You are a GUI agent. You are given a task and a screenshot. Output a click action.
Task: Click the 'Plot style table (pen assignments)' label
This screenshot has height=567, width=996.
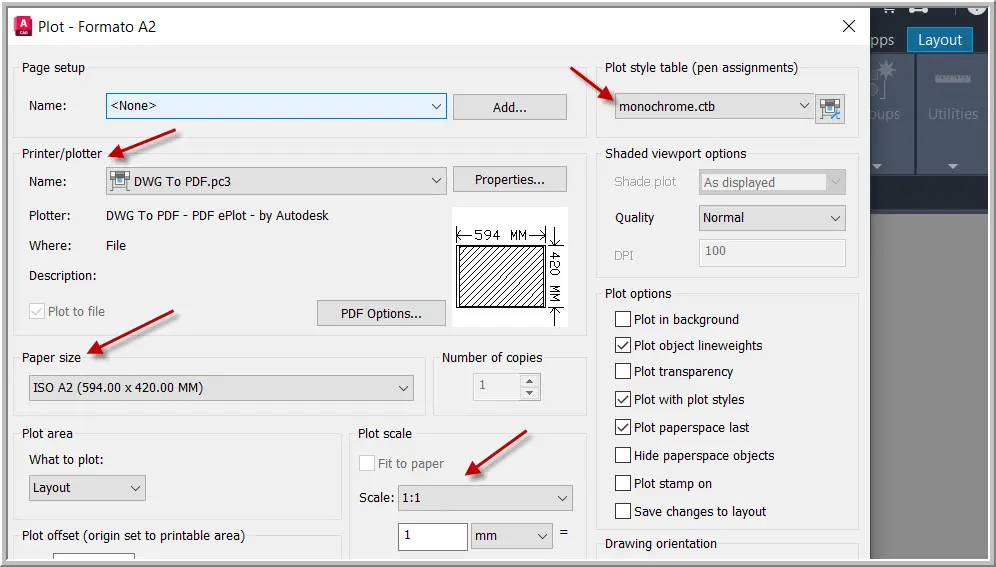click(x=701, y=68)
